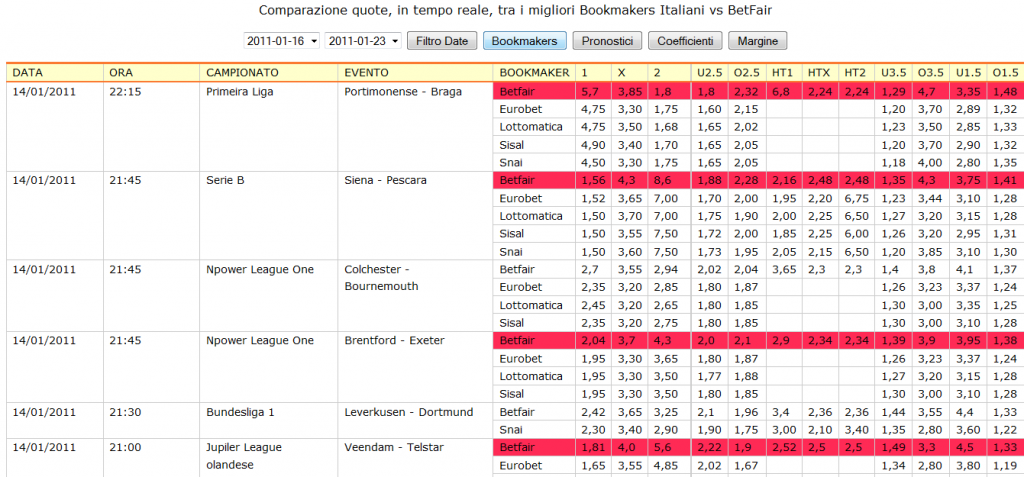Viewport: 1024px width, 477px height.
Task: Click the 6,75 HT2 odds from Eurobet
Action: pos(856,198)
